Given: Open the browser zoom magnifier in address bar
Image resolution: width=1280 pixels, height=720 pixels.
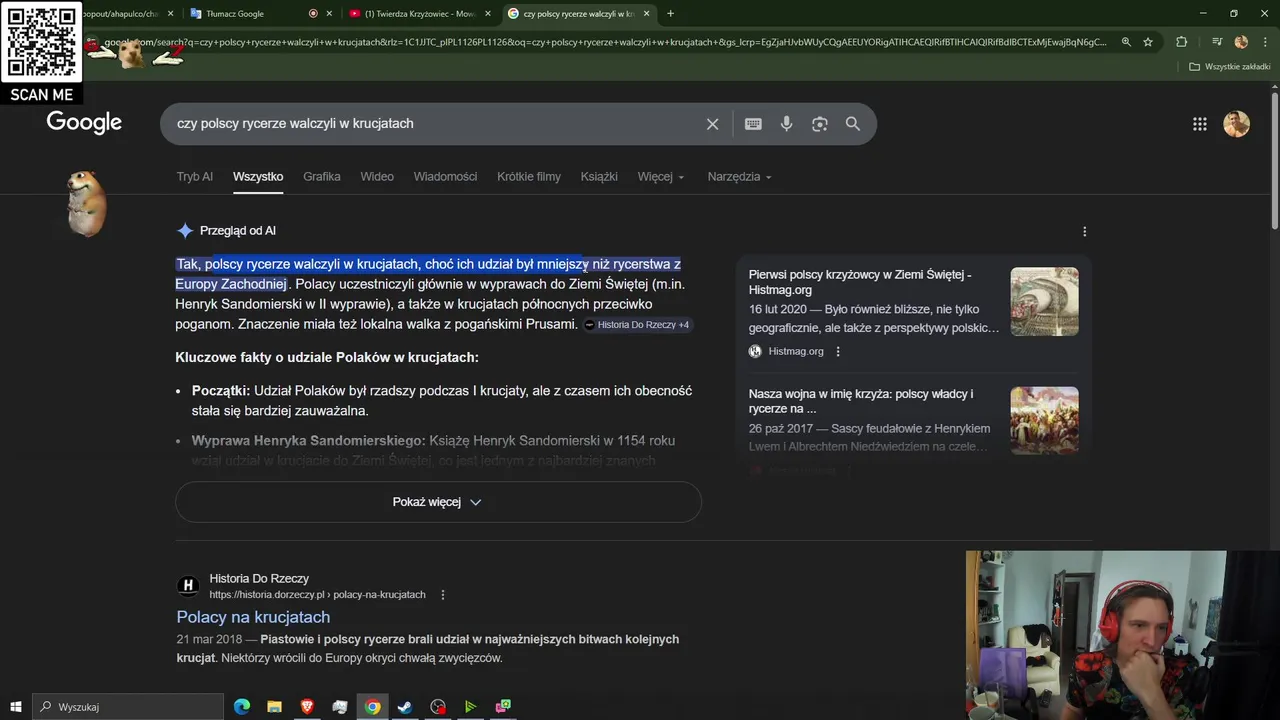Looking at the screenshot, I should point(1126,42).
